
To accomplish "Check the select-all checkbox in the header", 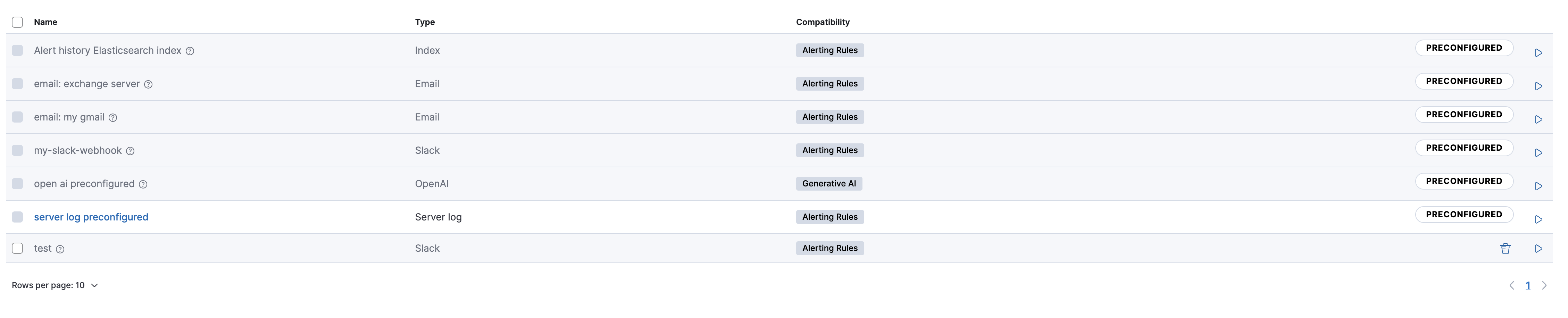I will (x=17, y=21).
